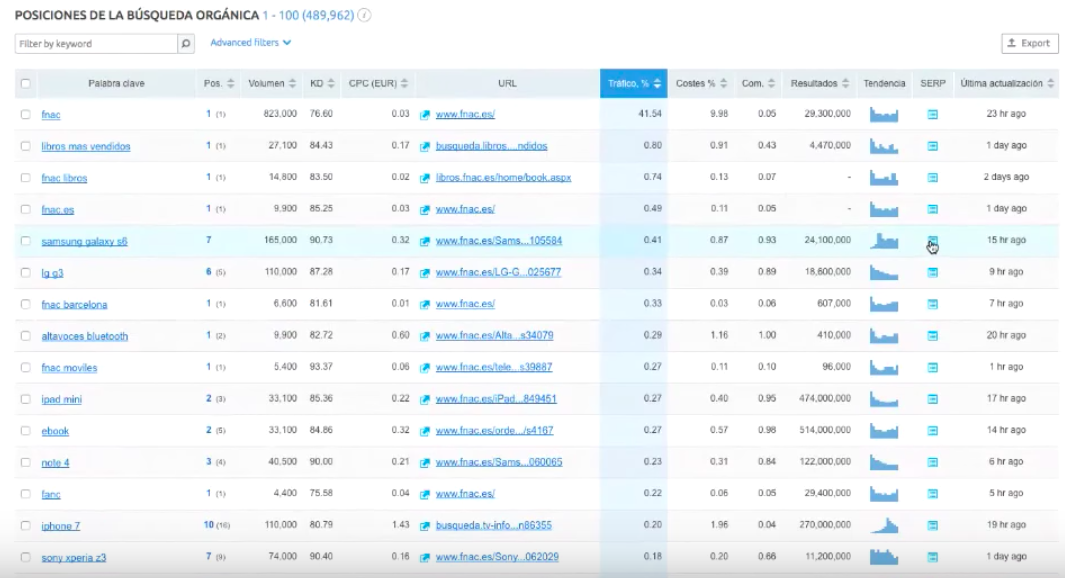This screenshot has width=1065, height=578.
Task: Check the altavoces bluetooth row checkbox
Action: (26, 336)
